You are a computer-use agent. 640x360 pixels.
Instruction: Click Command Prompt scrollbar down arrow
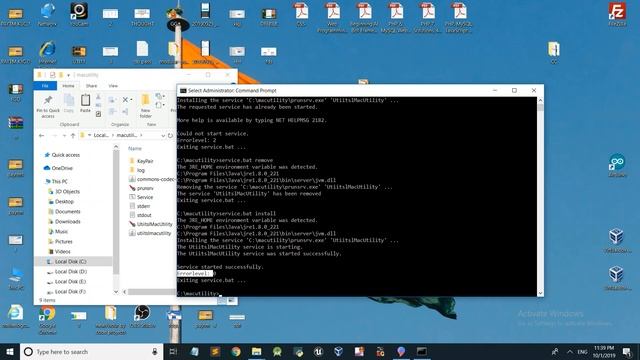click(x=540, y=293)
